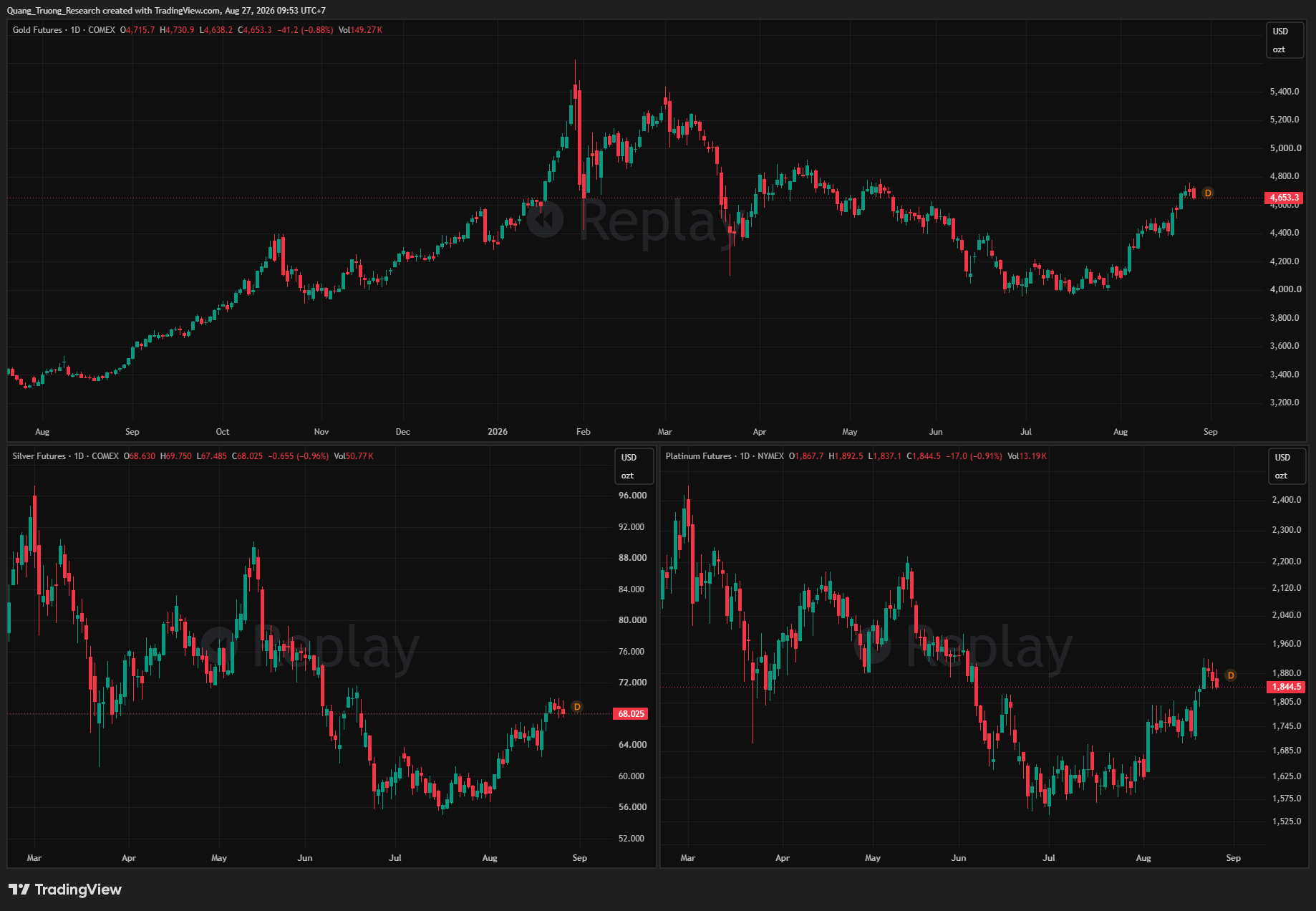Click the USD currency label on Silver chart
Image resolution: width=1316 pixels, height=911 pixels.
[629, 458]
